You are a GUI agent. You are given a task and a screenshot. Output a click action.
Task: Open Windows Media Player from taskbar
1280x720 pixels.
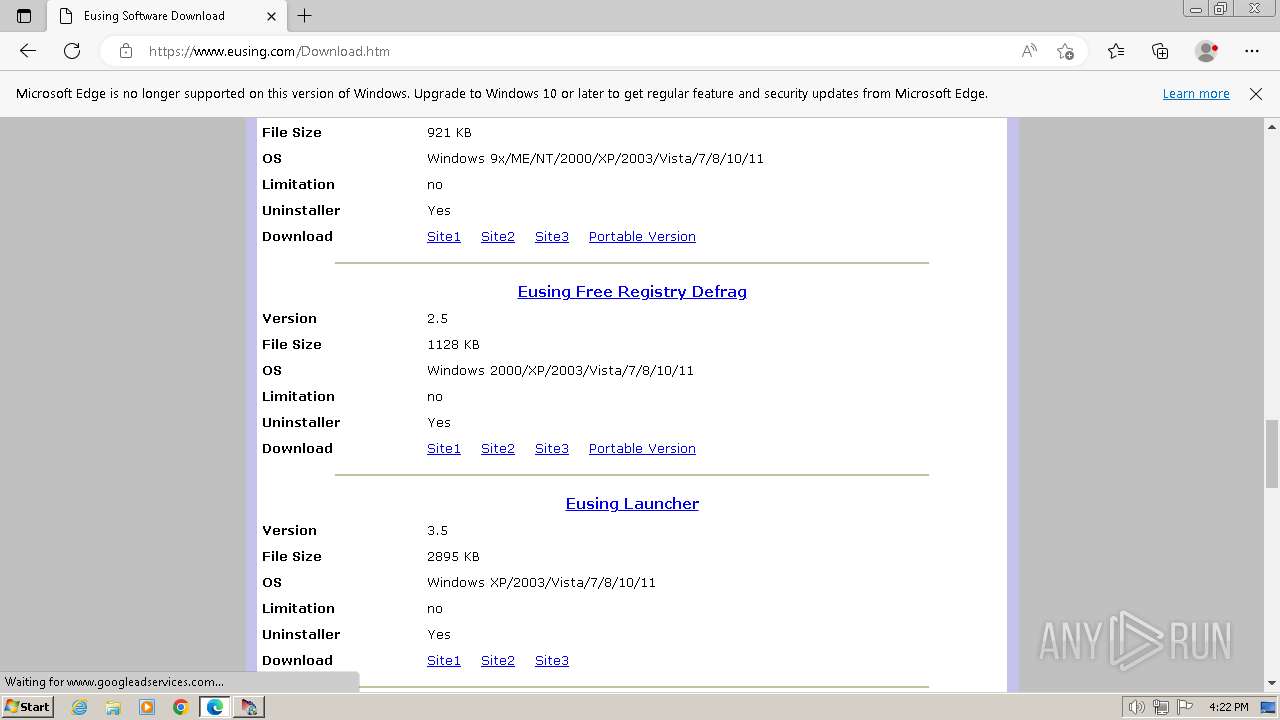pyautogui.click(x=147, y=707)
